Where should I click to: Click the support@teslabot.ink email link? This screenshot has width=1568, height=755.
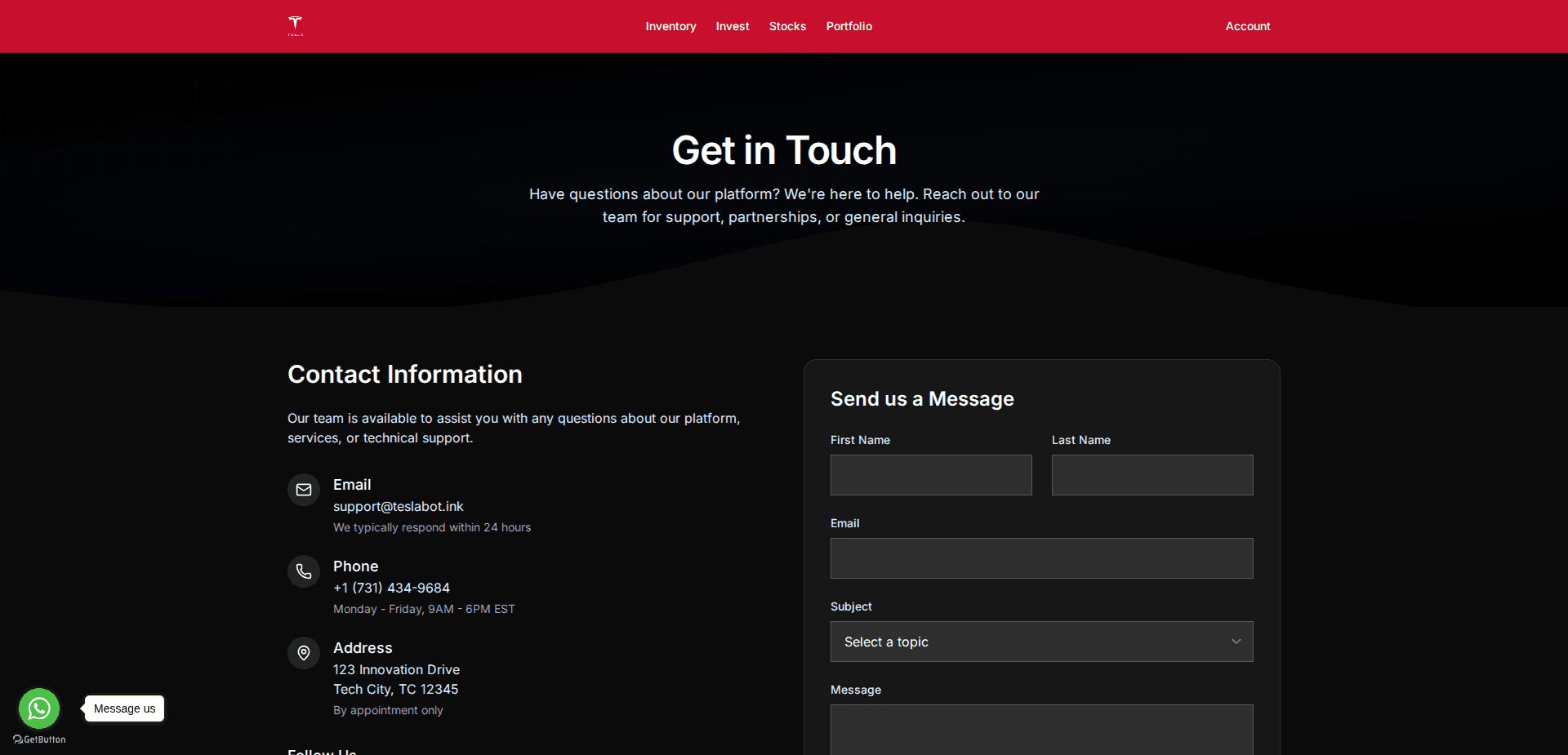click(x=398, y=506)
